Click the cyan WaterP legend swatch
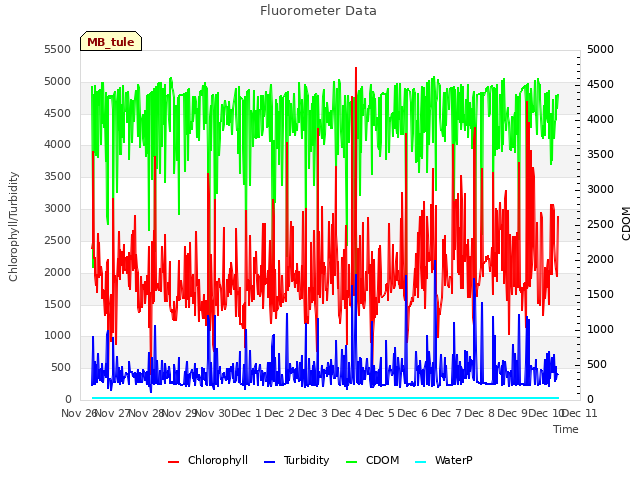This screenshot has height=480, width=640. point(420,462)
